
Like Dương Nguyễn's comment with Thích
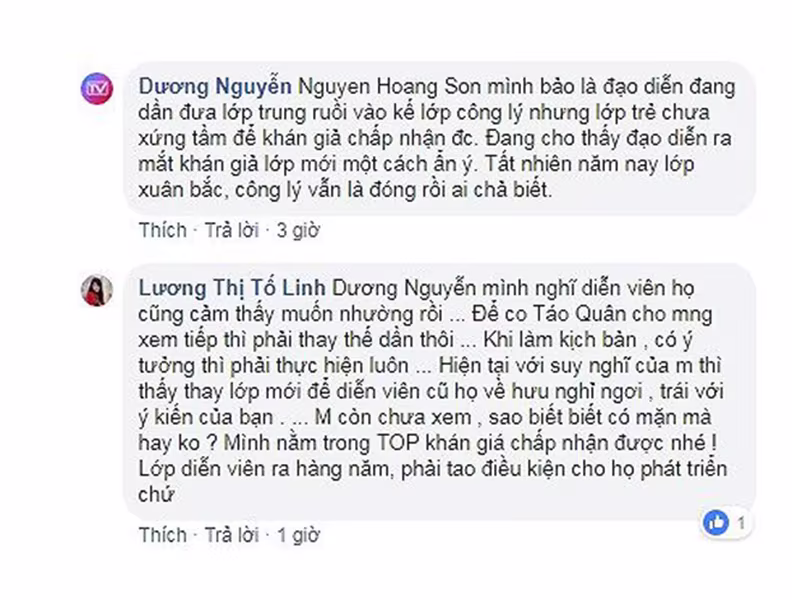(163, 230)
